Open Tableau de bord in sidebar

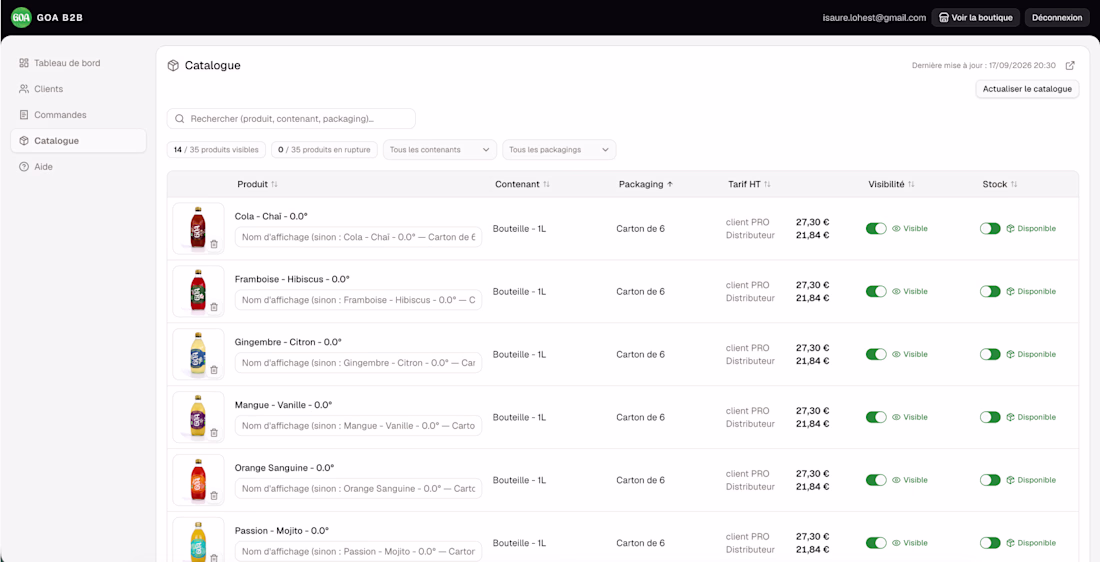[79, 63]
